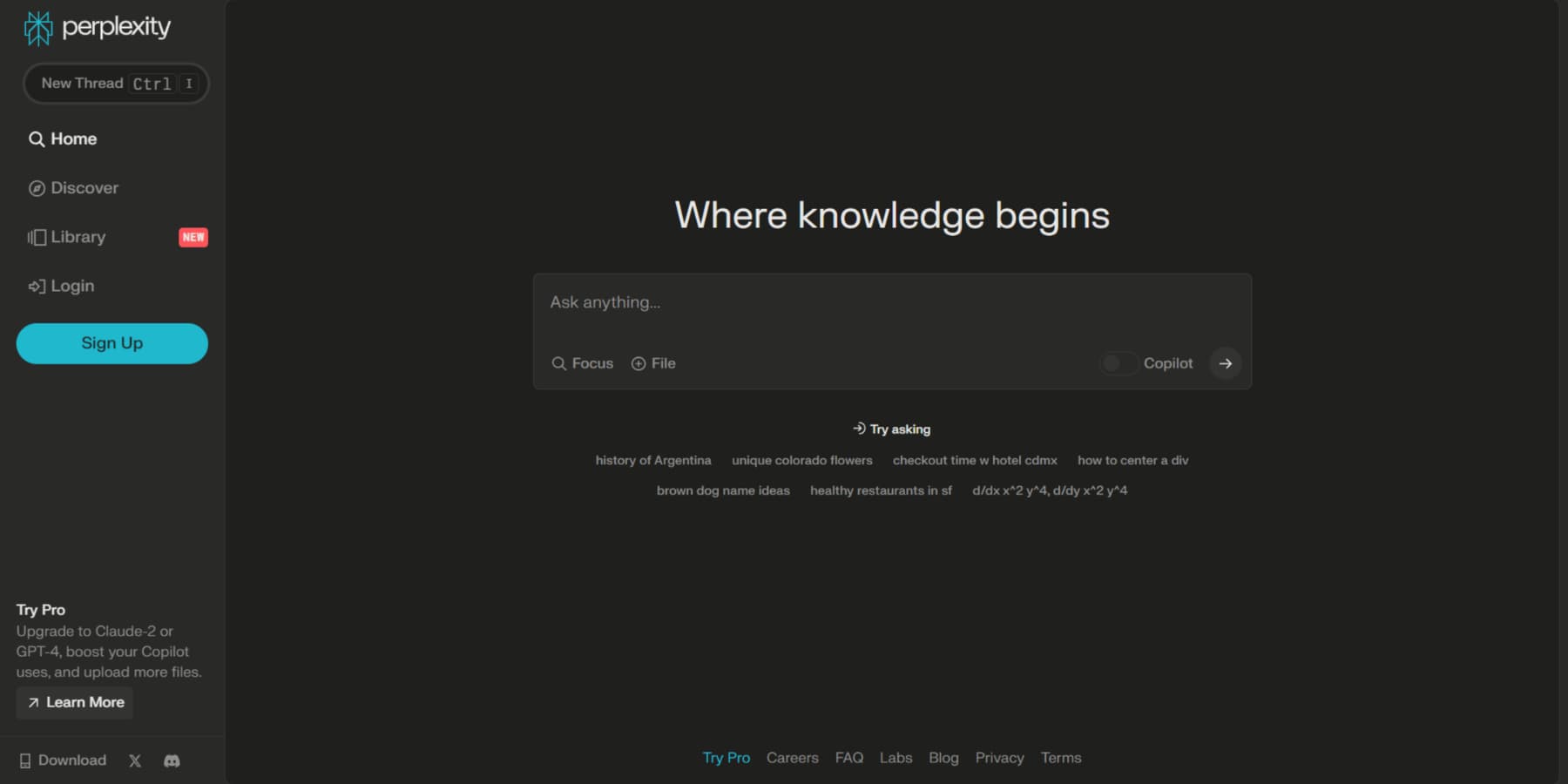Click the Learn More link
The width and height of the screenshot is (1568, 784).
pyautogui.click(x=74, y=702)
